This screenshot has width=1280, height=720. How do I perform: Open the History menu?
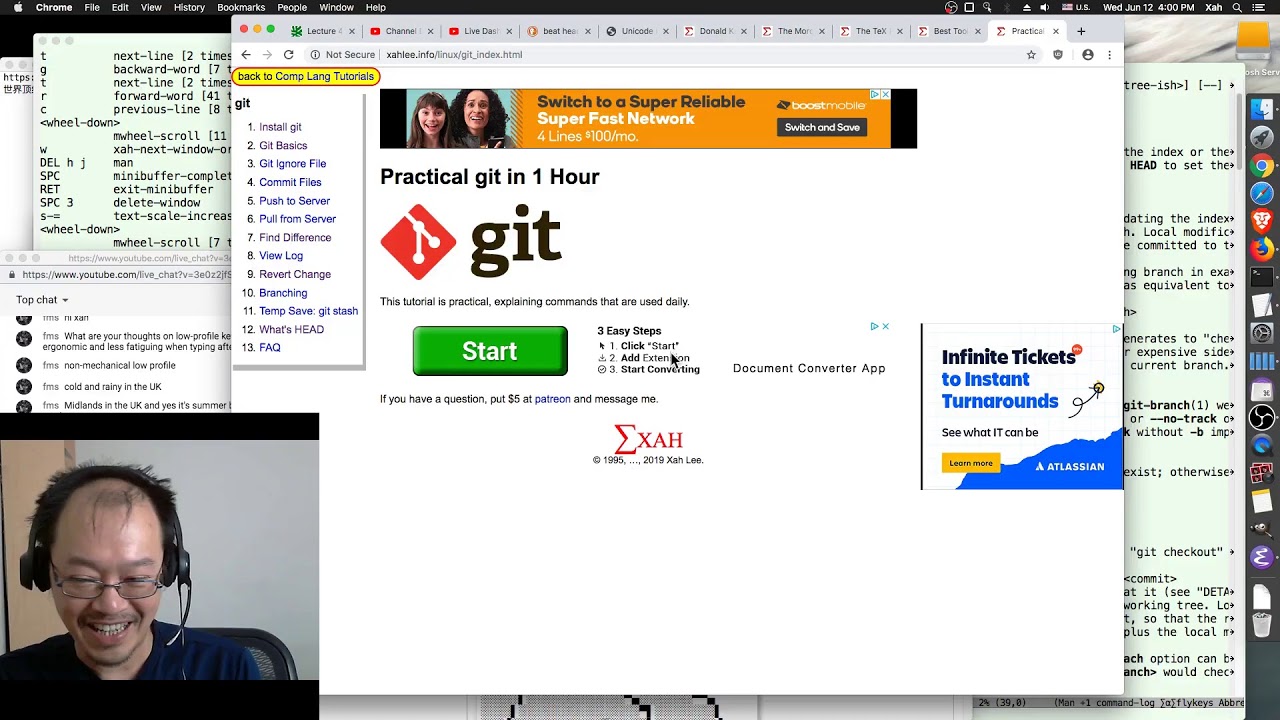(x=189, y=7)
